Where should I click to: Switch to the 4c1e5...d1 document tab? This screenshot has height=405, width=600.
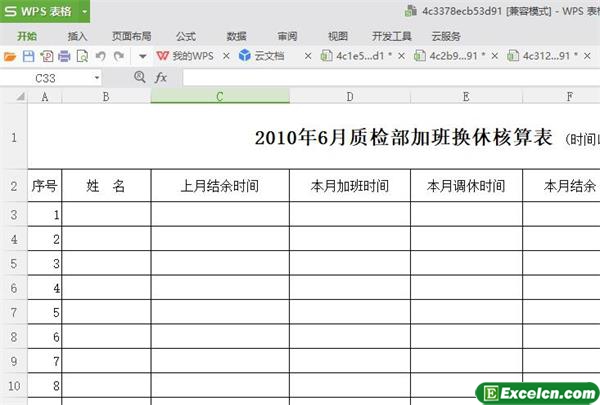click(356, 56)
